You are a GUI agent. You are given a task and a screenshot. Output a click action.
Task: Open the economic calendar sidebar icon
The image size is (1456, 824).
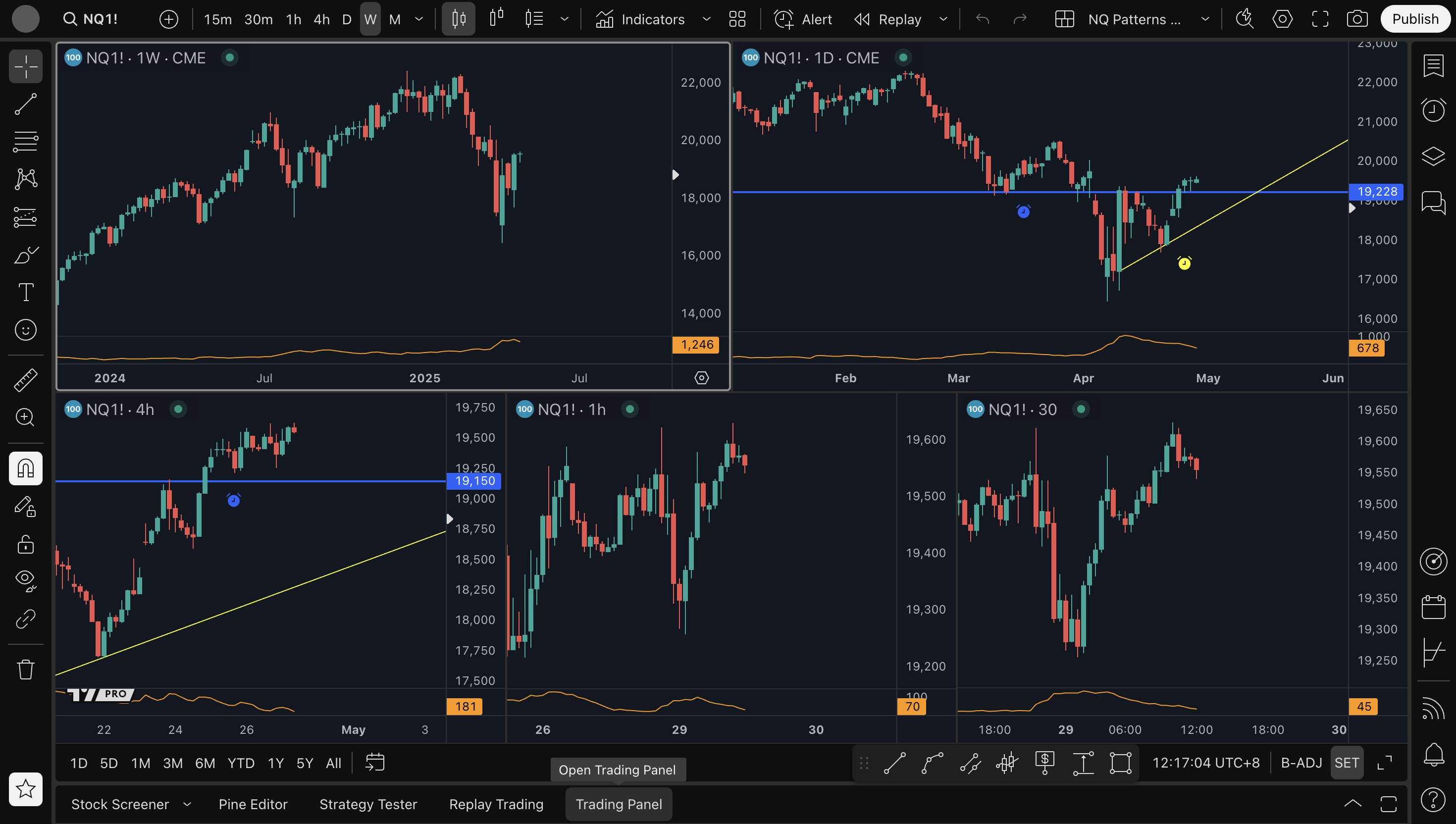[x=1433, y=607]
